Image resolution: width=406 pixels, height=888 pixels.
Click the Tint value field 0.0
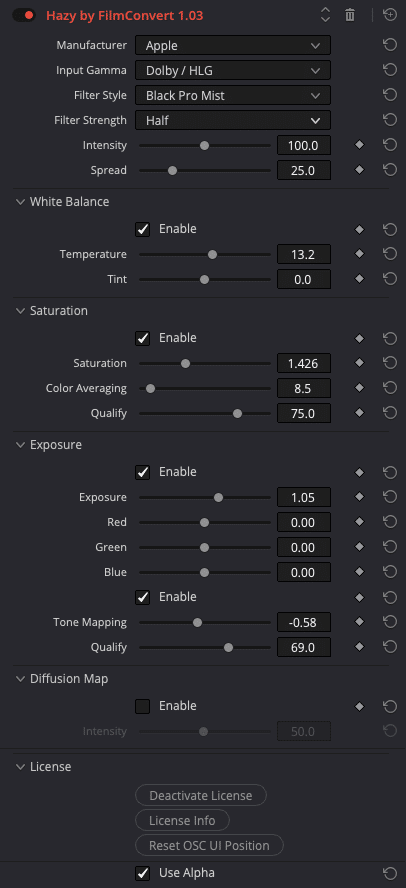[x=304, y=280]
